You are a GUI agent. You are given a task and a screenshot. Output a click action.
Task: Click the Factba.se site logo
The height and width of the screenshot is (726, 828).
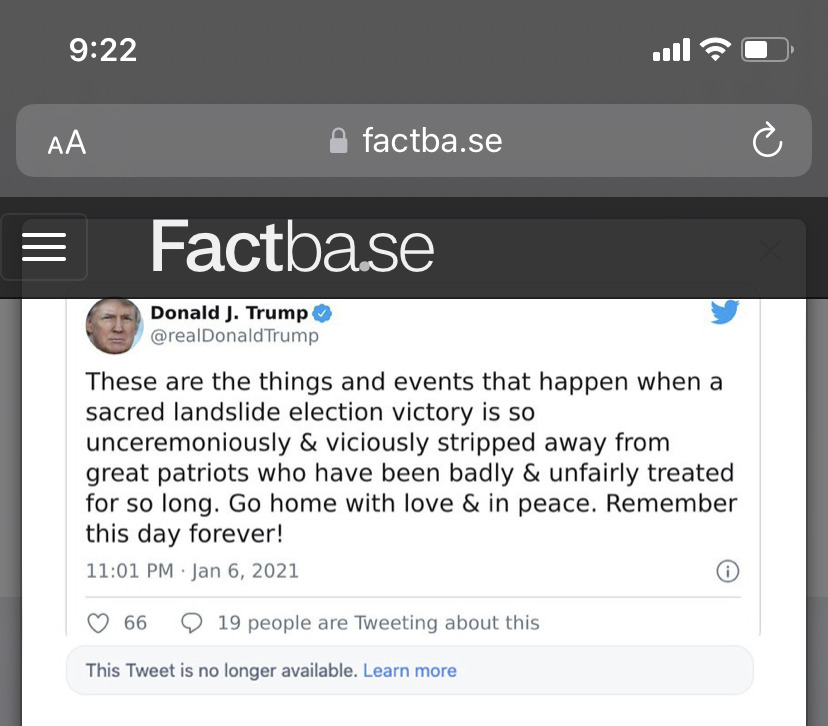[x=292, y=247]
